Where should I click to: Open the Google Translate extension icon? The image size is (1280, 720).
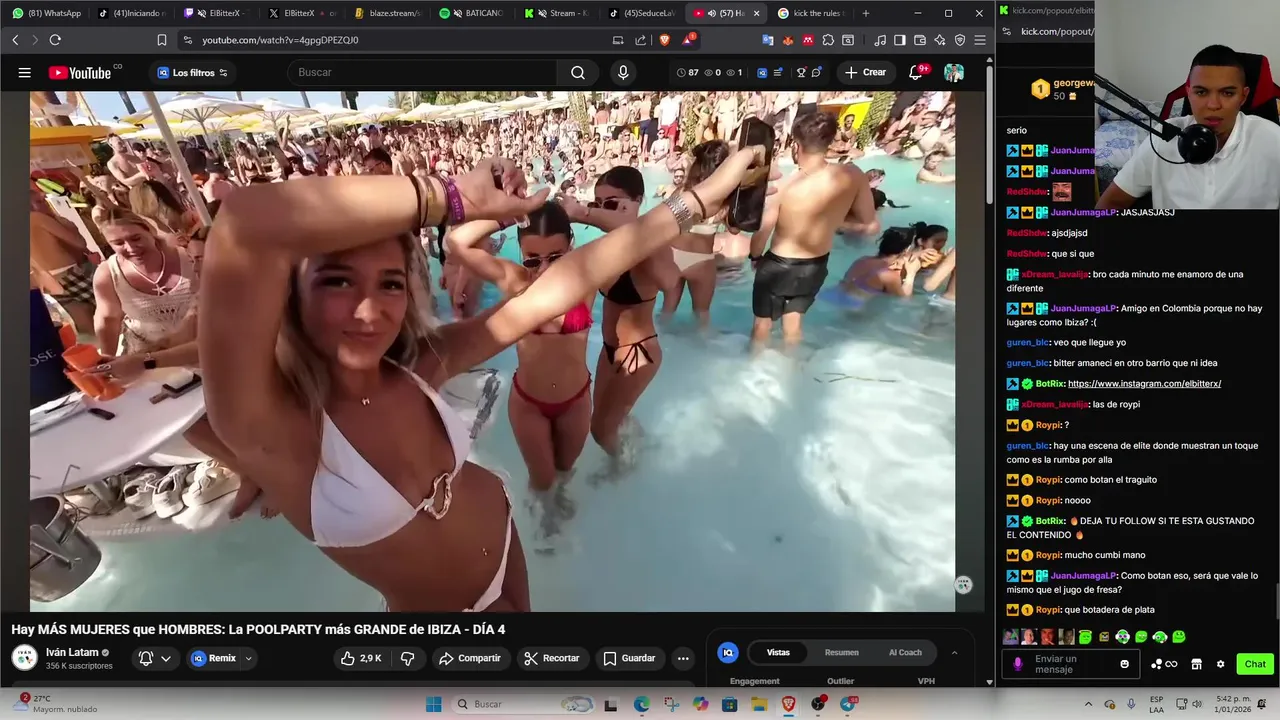point(768,40)
